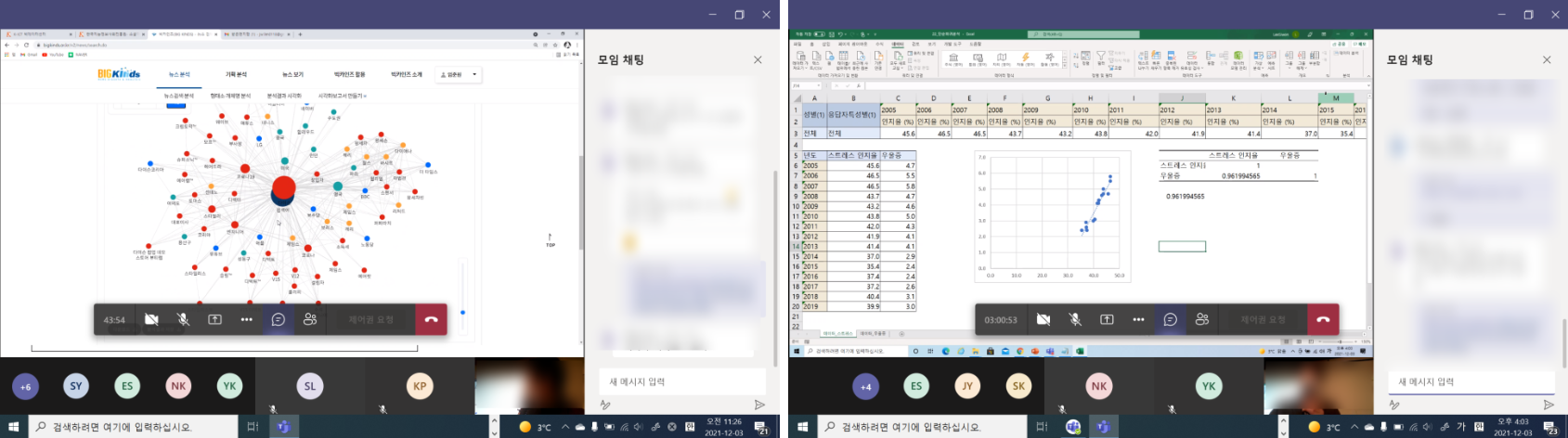Select participant SL tile in left meeting
Viewport: 1568px width, 438px height.
pyautogui.click(x=310, y=386)
